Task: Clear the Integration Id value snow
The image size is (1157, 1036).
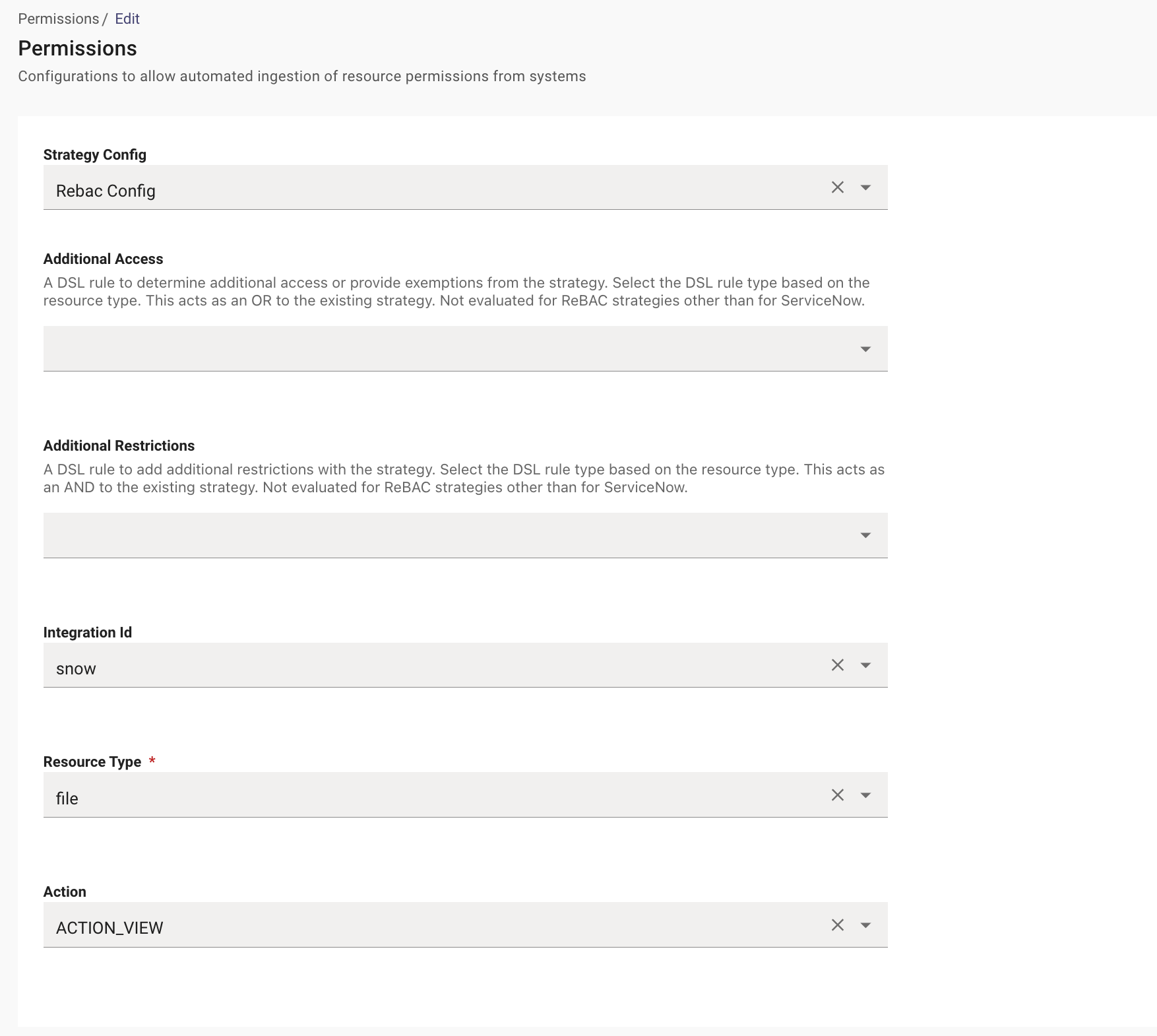Action: [837, 665]
